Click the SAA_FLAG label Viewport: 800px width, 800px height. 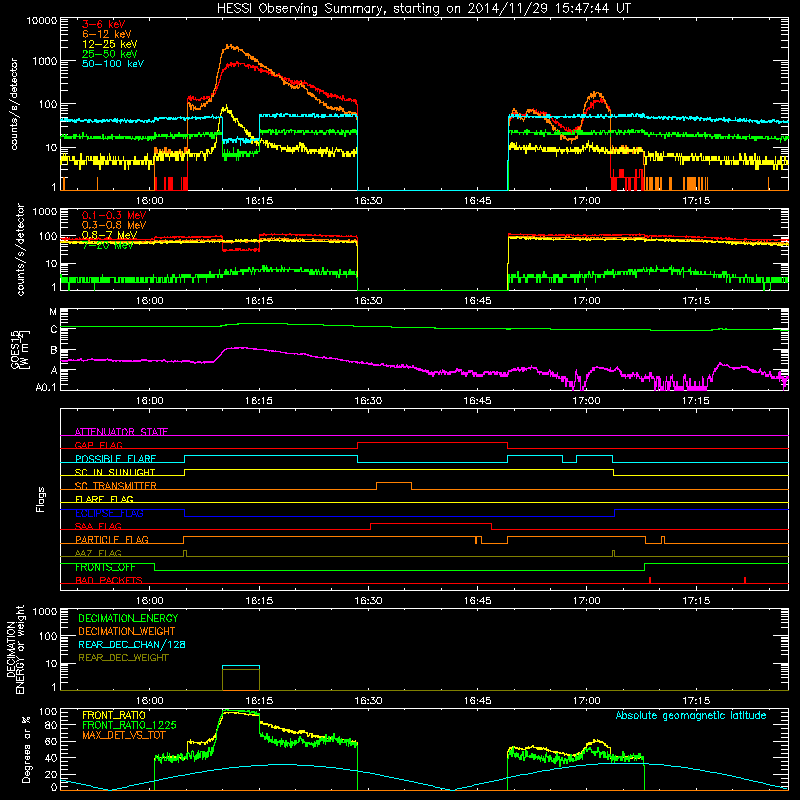[98, 526]
